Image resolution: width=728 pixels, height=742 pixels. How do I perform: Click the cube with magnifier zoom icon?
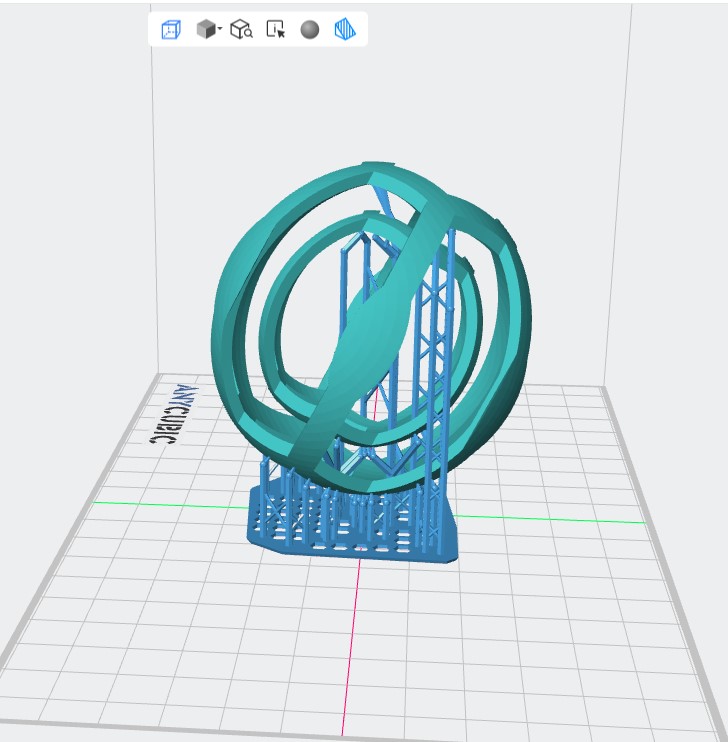coord(241,29)
